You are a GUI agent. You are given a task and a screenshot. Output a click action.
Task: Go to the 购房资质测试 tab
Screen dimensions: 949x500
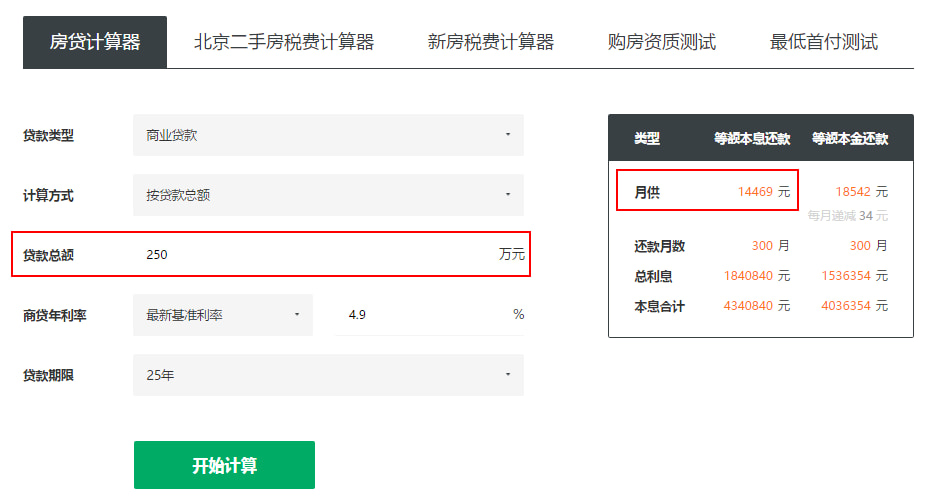662,42
